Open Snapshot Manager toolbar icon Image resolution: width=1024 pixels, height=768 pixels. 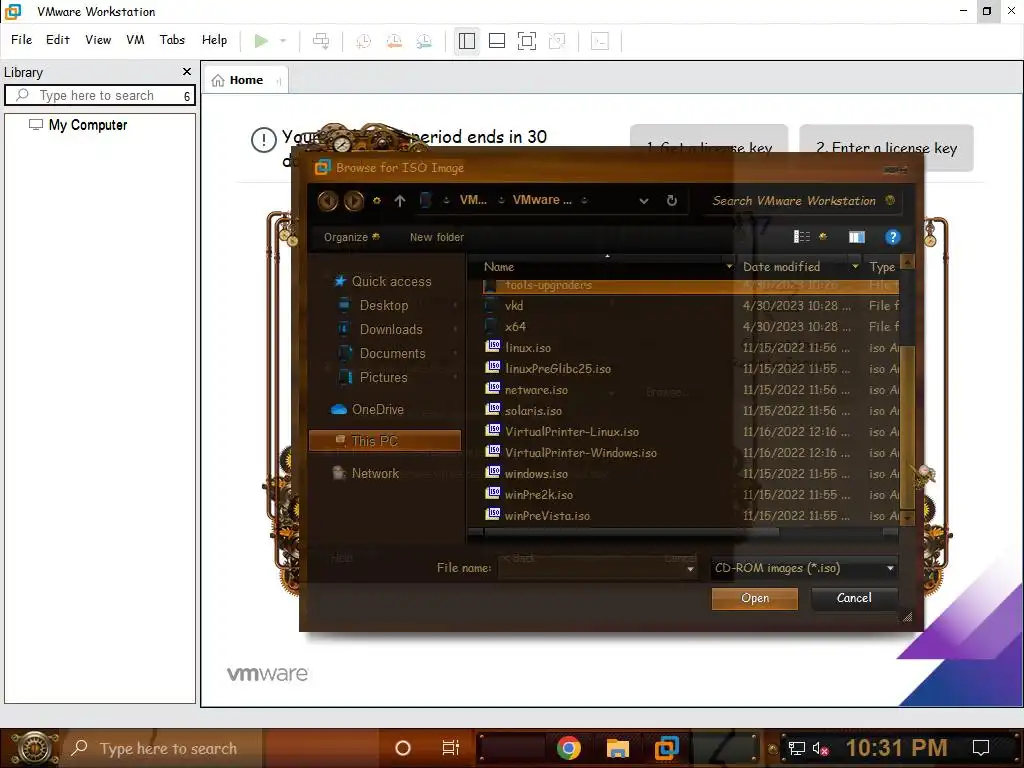pos(424,41)
